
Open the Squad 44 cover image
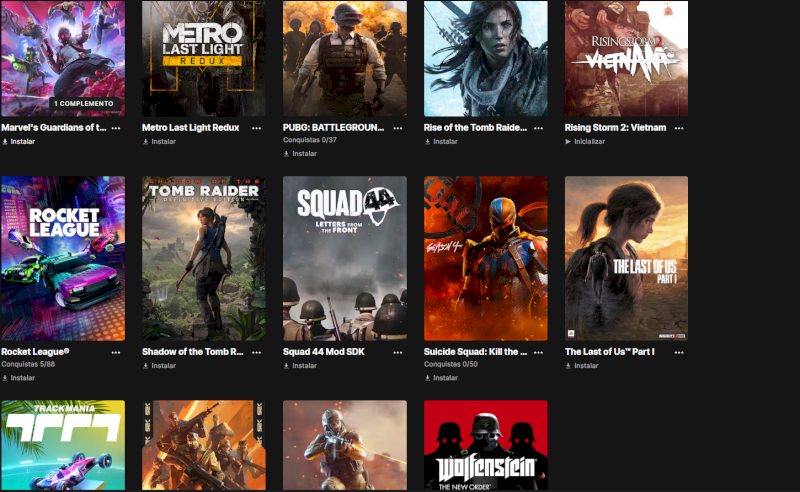pos(345,258)
